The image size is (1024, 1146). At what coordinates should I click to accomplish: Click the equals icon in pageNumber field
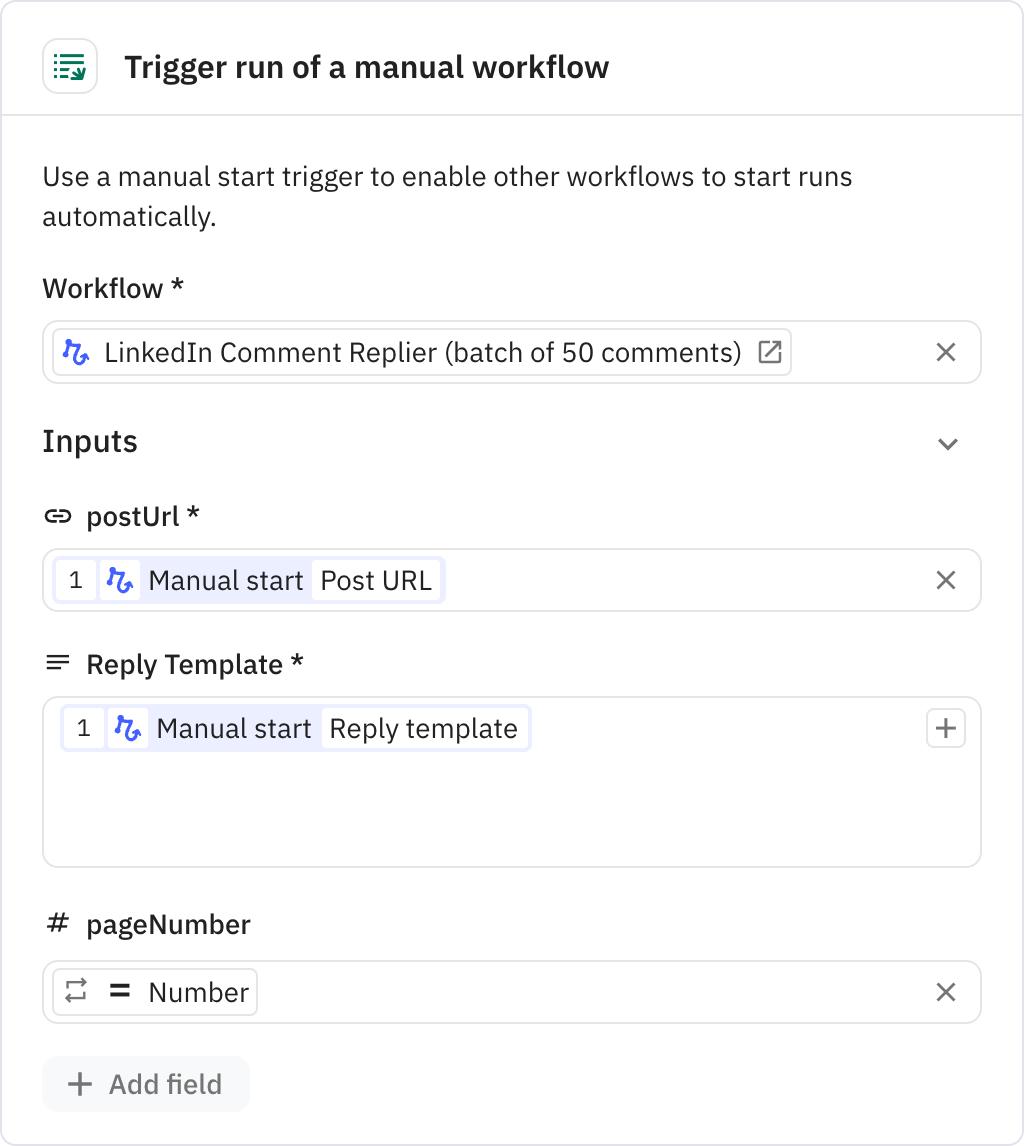[118, 992]
